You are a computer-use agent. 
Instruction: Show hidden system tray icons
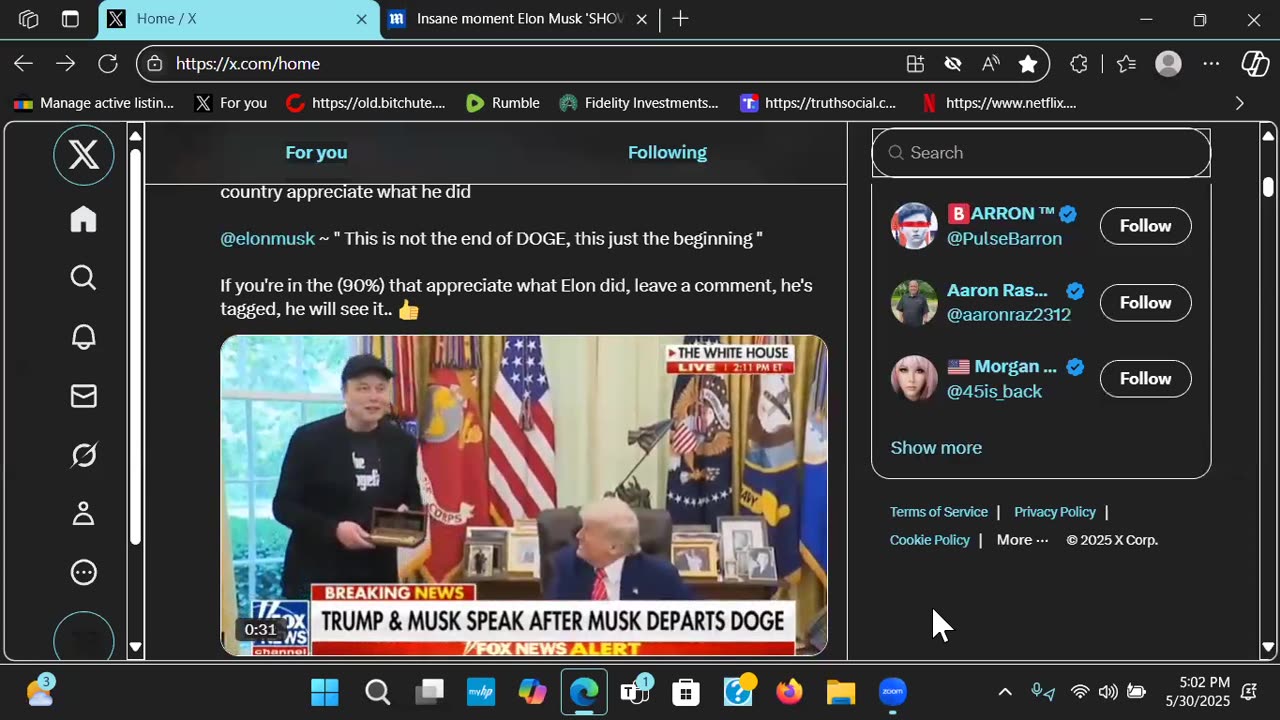[x=1005, y=692]
